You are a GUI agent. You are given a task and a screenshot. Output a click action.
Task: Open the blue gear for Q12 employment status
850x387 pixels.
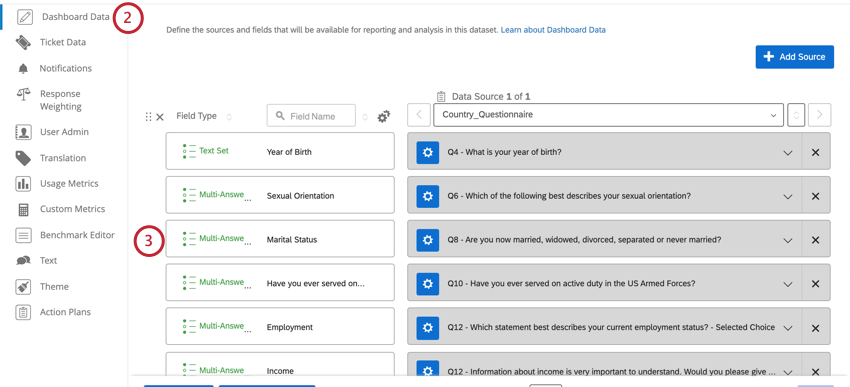pos(427,328)
